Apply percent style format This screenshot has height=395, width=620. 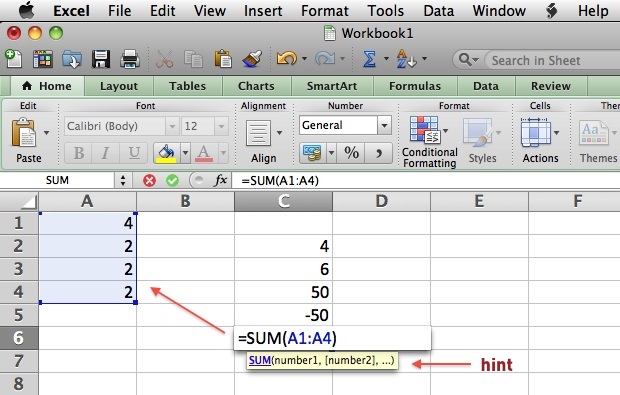[351, 153]
